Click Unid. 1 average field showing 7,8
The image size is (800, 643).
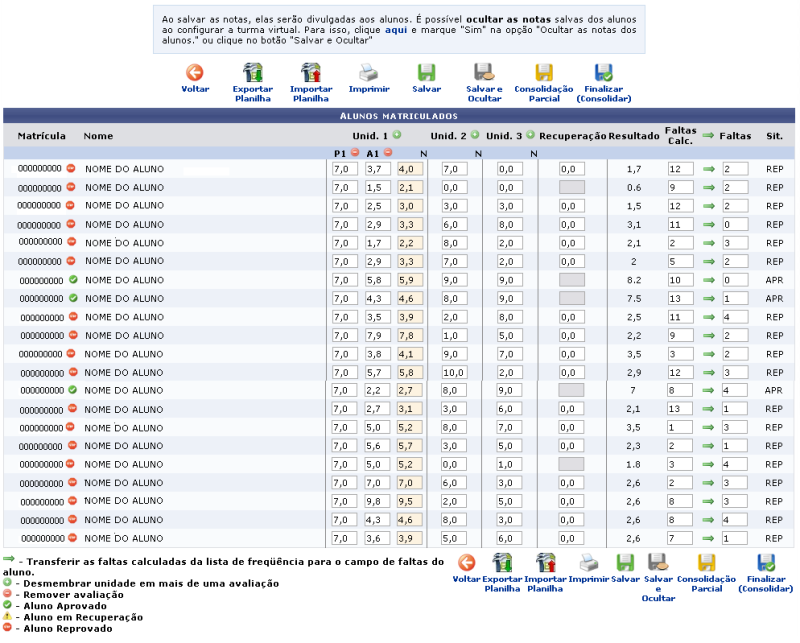click(410, 335)
